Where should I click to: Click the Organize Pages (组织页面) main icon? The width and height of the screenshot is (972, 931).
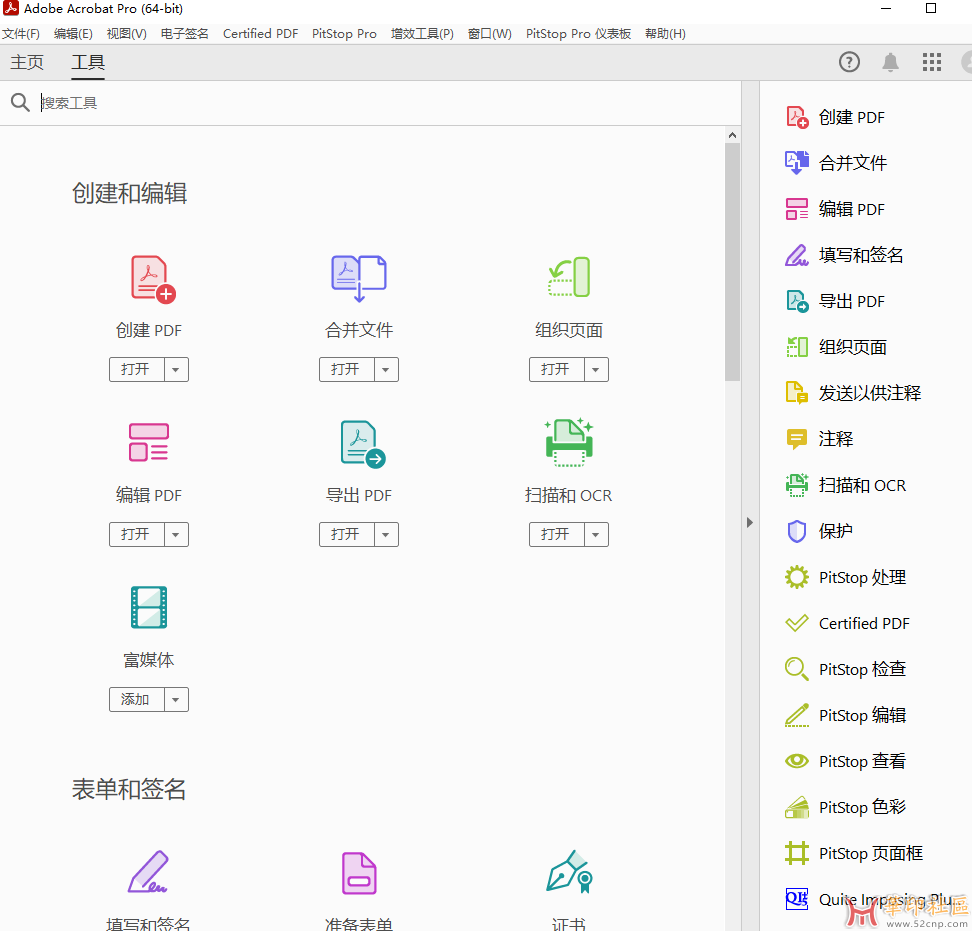coord(569,277)
